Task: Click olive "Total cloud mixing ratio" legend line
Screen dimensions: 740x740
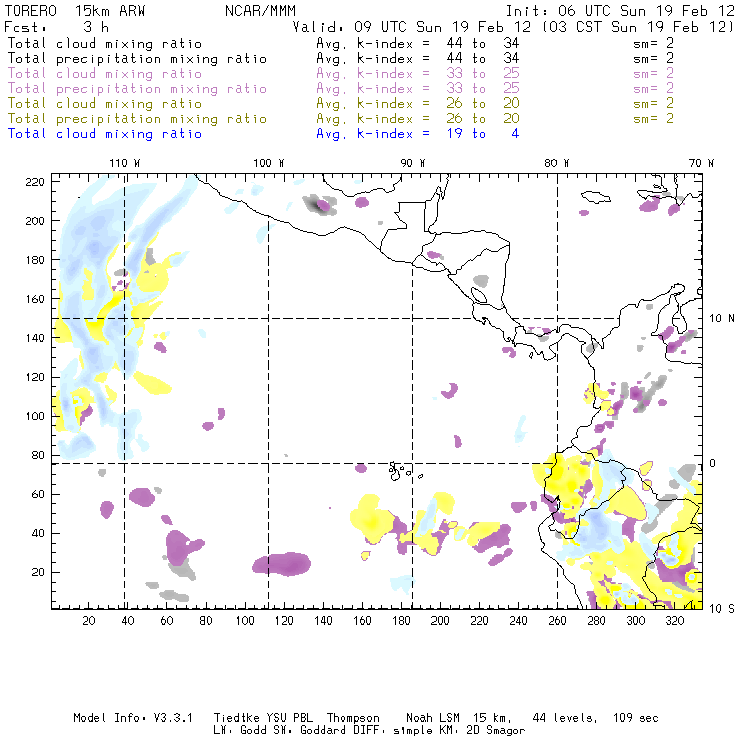Action: 105,104
